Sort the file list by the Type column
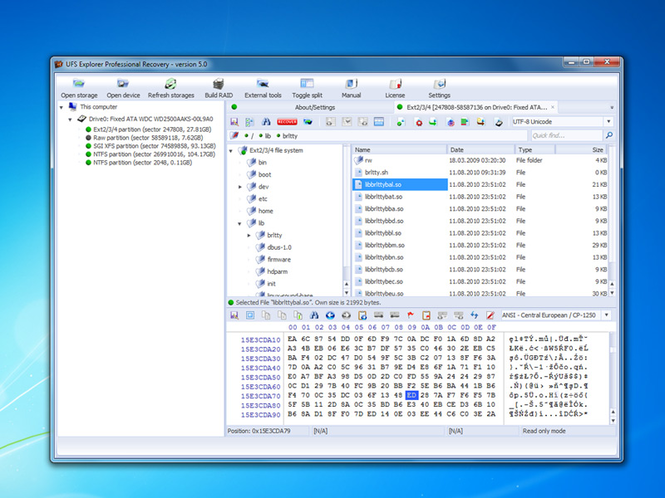Screen dimensions: 665x498 (535, 149)
